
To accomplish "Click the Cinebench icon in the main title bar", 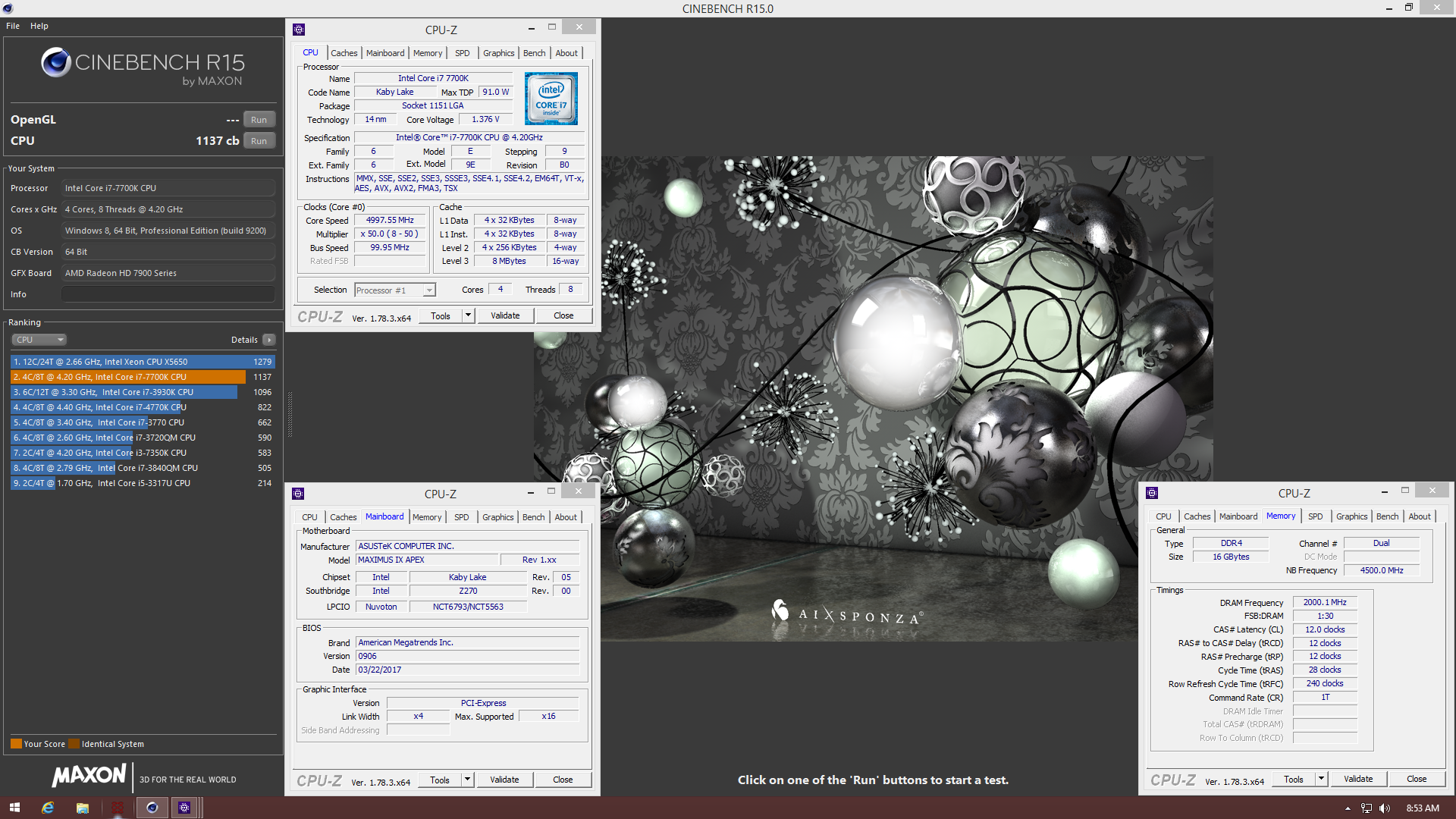I will 8,8.
